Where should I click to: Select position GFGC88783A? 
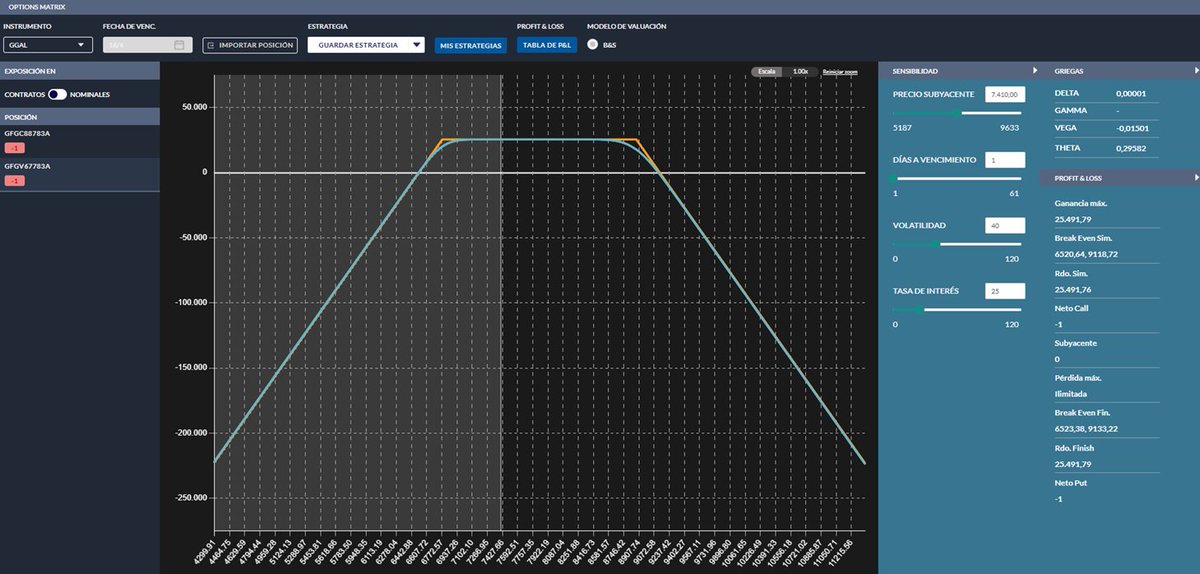tap(79, 141)
